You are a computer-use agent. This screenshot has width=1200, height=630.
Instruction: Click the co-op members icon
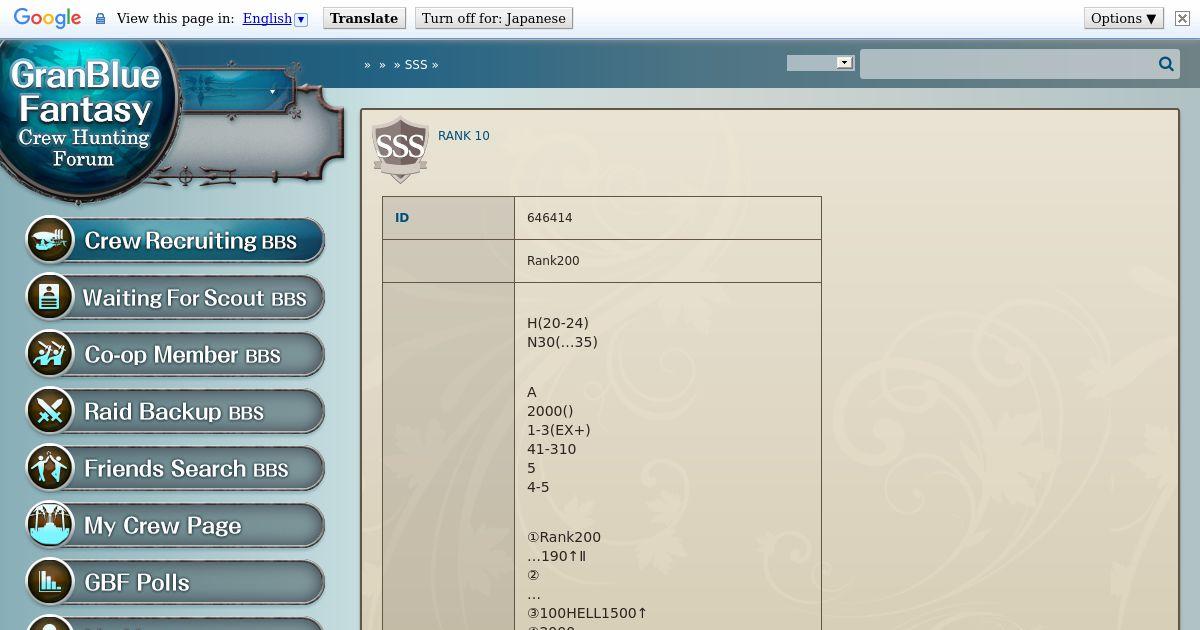coord(50,355)
